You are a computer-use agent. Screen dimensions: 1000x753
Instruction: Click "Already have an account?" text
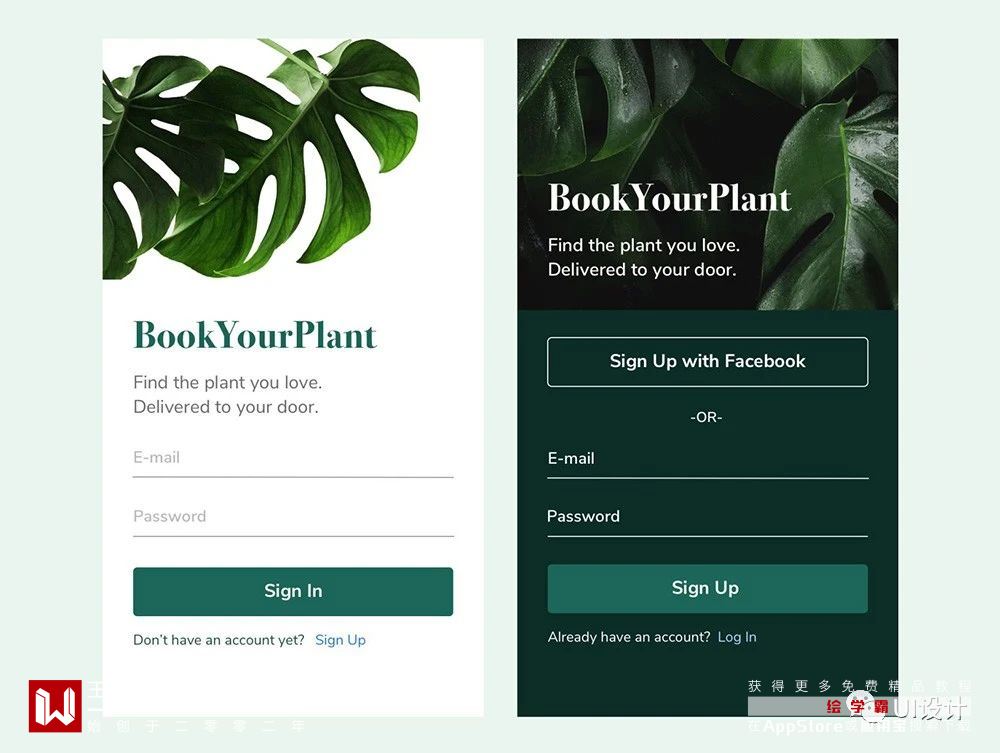point(629,637)
